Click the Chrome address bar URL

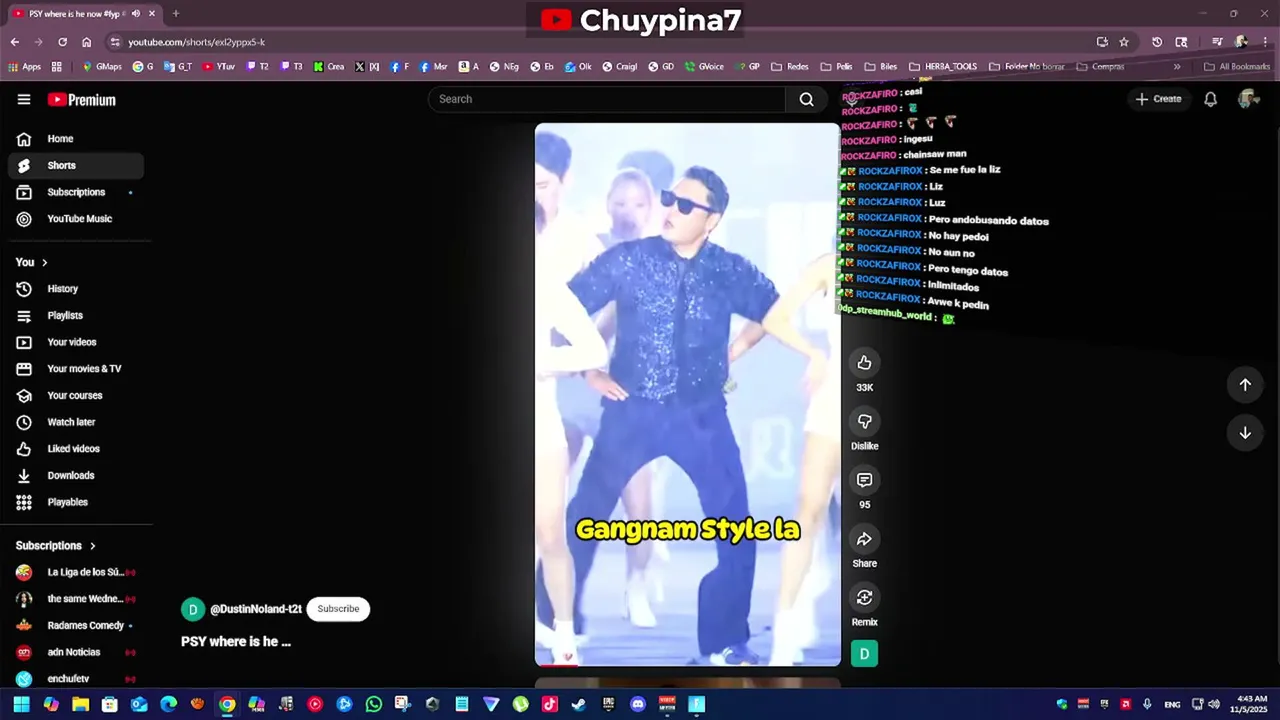[x=197, y=42]
